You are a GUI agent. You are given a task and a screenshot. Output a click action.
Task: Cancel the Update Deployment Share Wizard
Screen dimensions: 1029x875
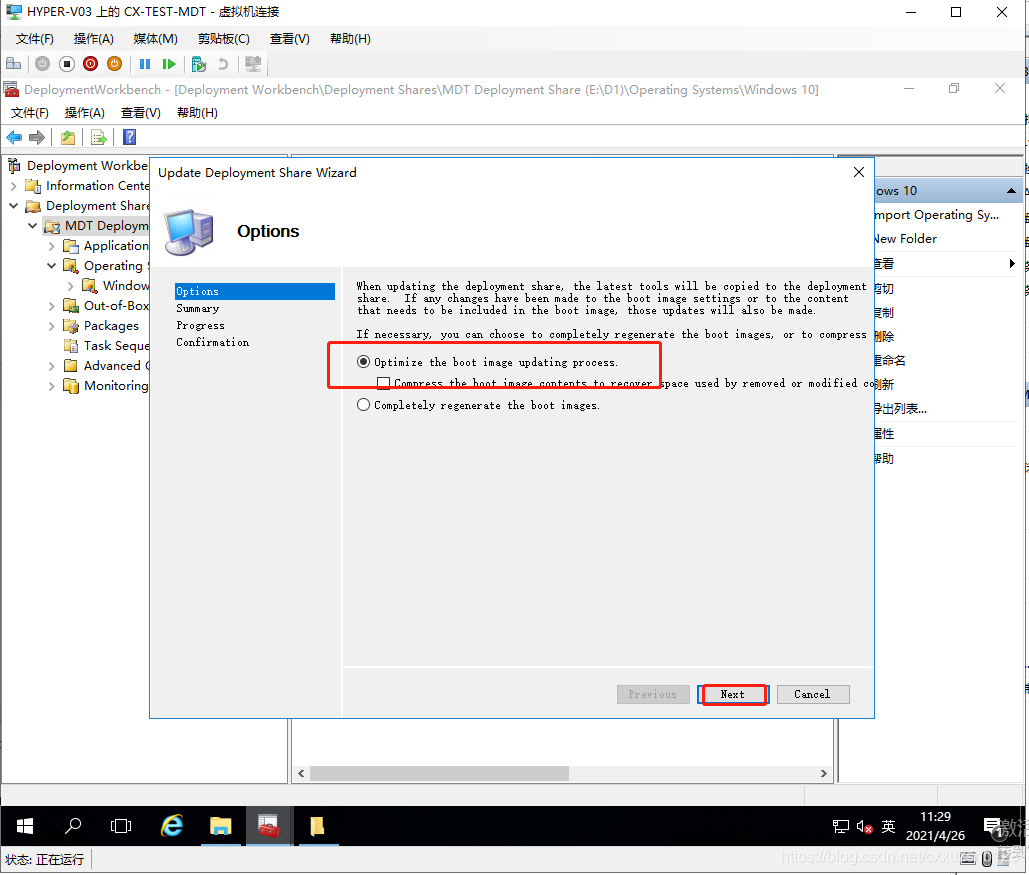[812, 694]
